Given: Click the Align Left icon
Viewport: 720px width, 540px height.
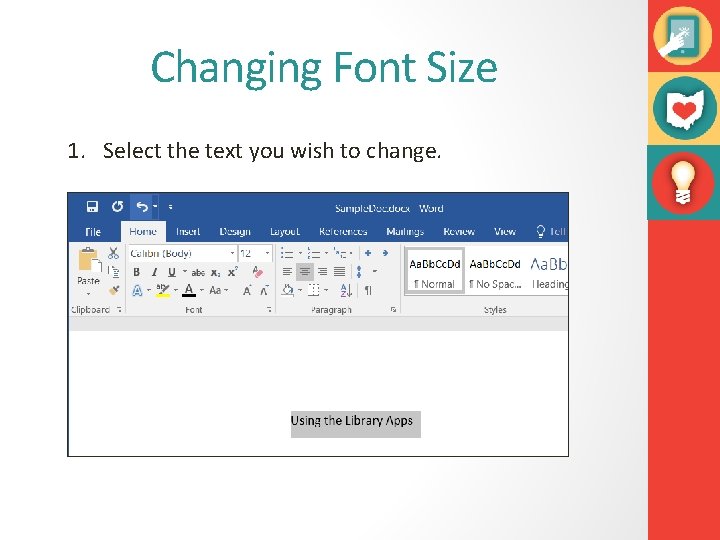Looking at the screenshot, I should click(287, 272).
